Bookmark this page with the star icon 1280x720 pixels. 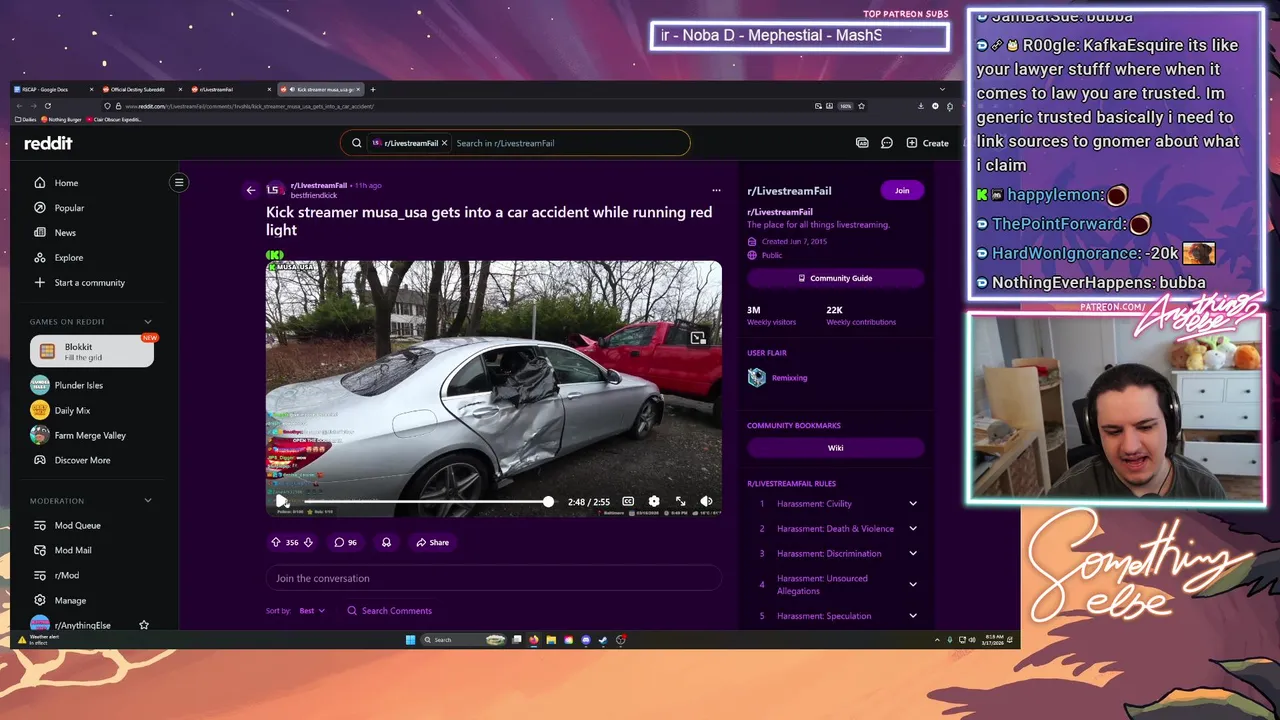click(861, 106)
